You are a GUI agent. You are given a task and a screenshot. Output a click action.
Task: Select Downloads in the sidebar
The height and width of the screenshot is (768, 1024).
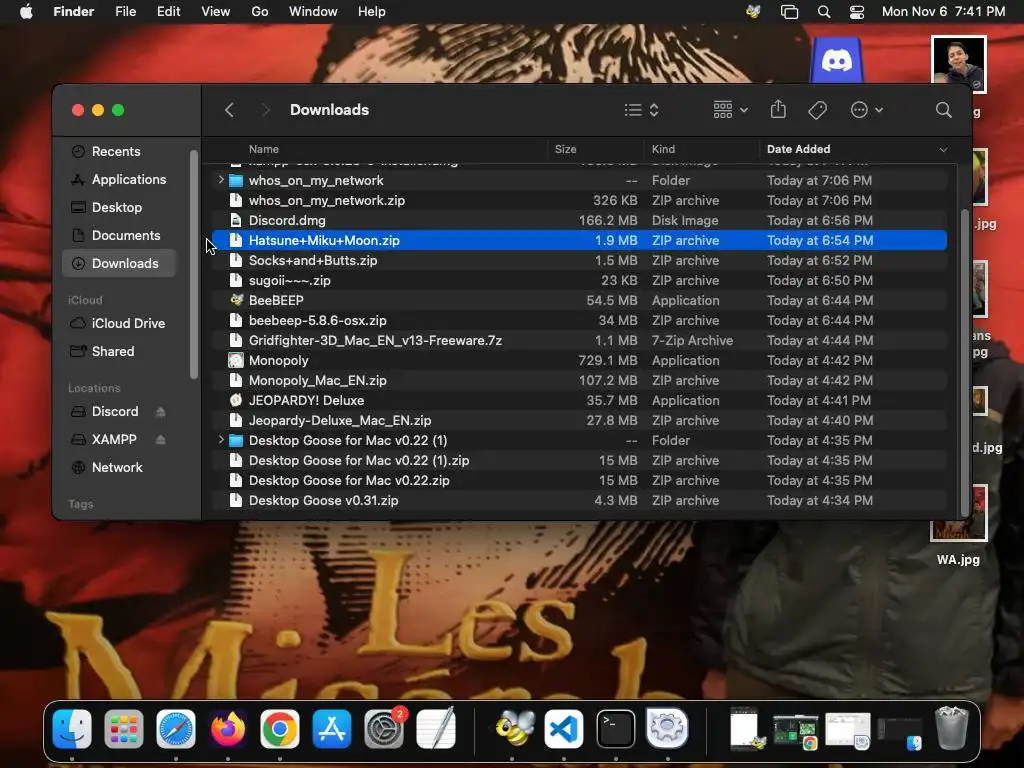[118, 264]
